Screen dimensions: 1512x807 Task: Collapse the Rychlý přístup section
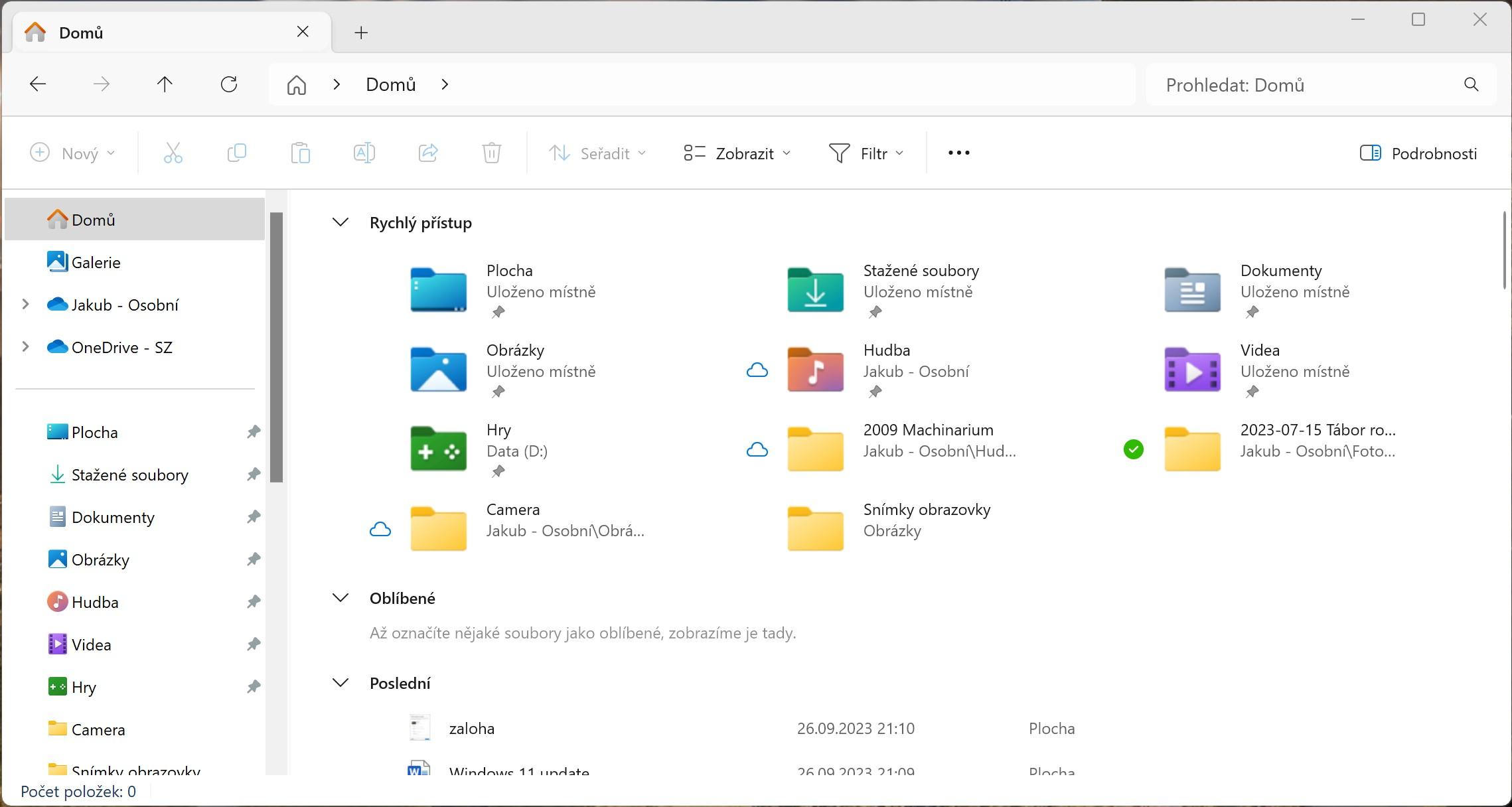pyautogui.click(x=340, y=222)
